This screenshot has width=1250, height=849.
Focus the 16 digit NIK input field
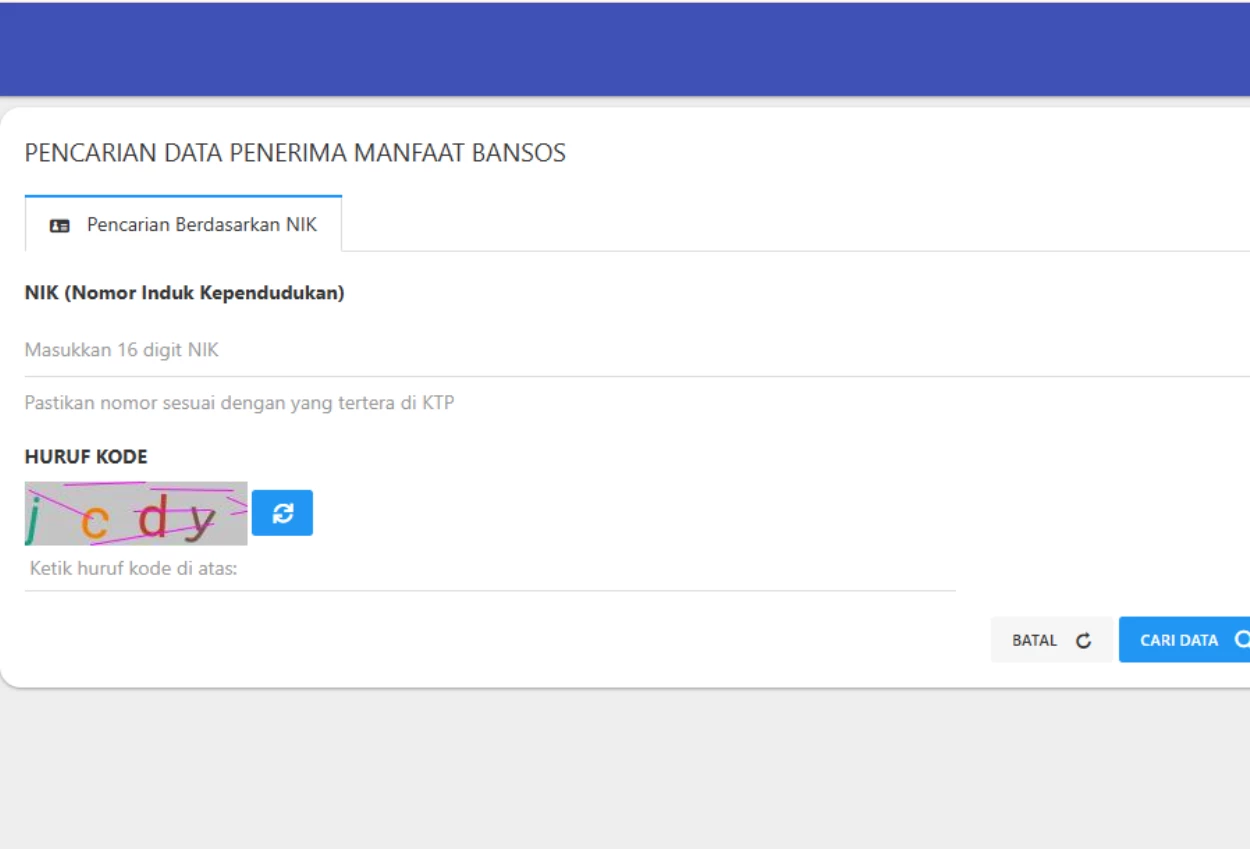637,351
